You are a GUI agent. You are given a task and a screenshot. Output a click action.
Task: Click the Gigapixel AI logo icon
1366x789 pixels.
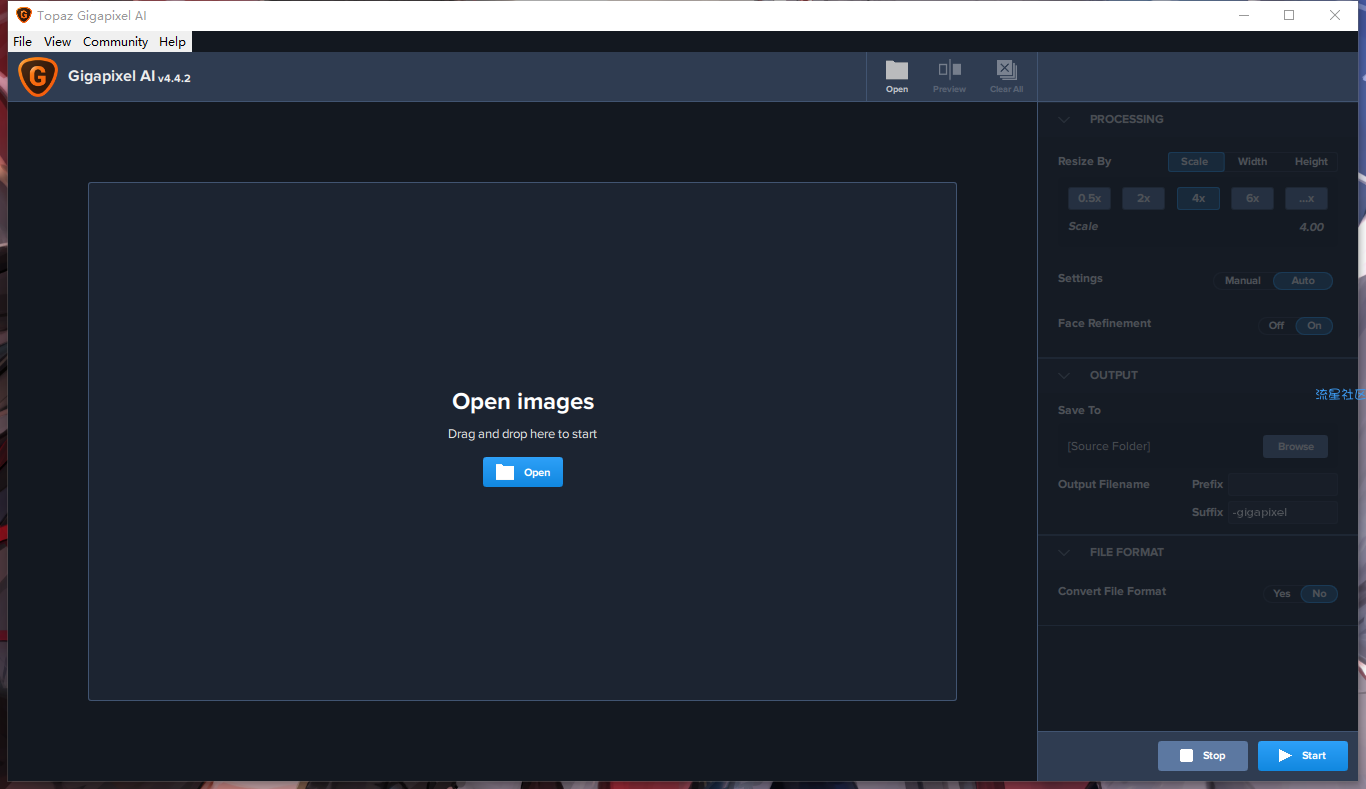[38, 77]
